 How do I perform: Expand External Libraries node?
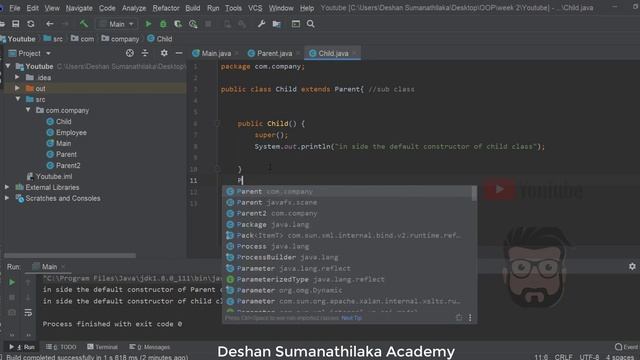pos(7,187)
